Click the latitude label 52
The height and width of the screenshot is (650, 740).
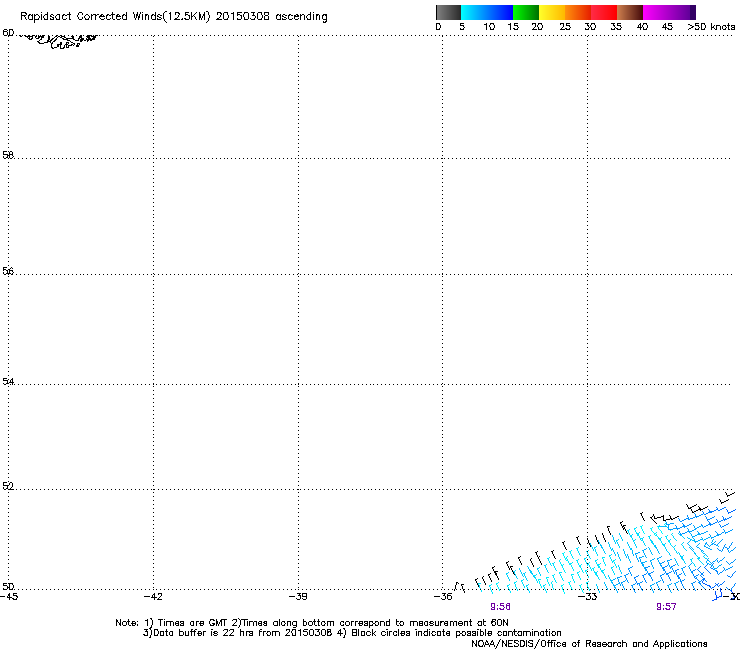click(8, 486)
